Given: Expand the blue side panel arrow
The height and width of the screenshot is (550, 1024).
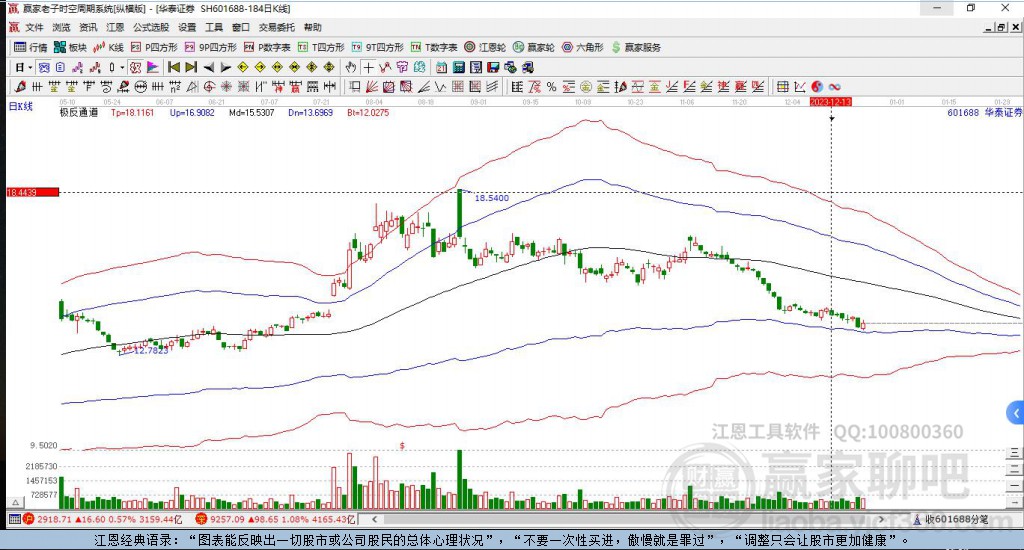Looking at the screenshot, I should 1016,413.
